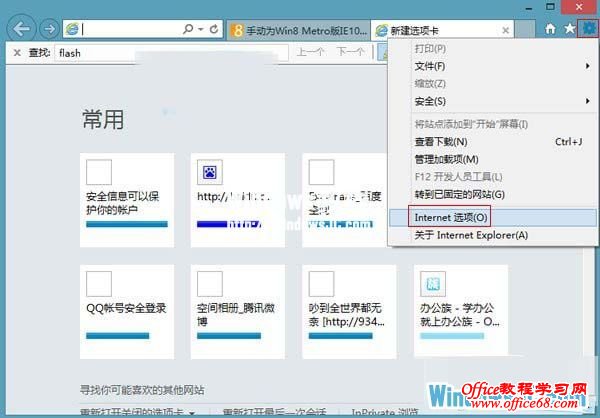The image size is (600, 418).
Task: Expand the 文件(F) submenu arrow
Action: click(587, 66)
